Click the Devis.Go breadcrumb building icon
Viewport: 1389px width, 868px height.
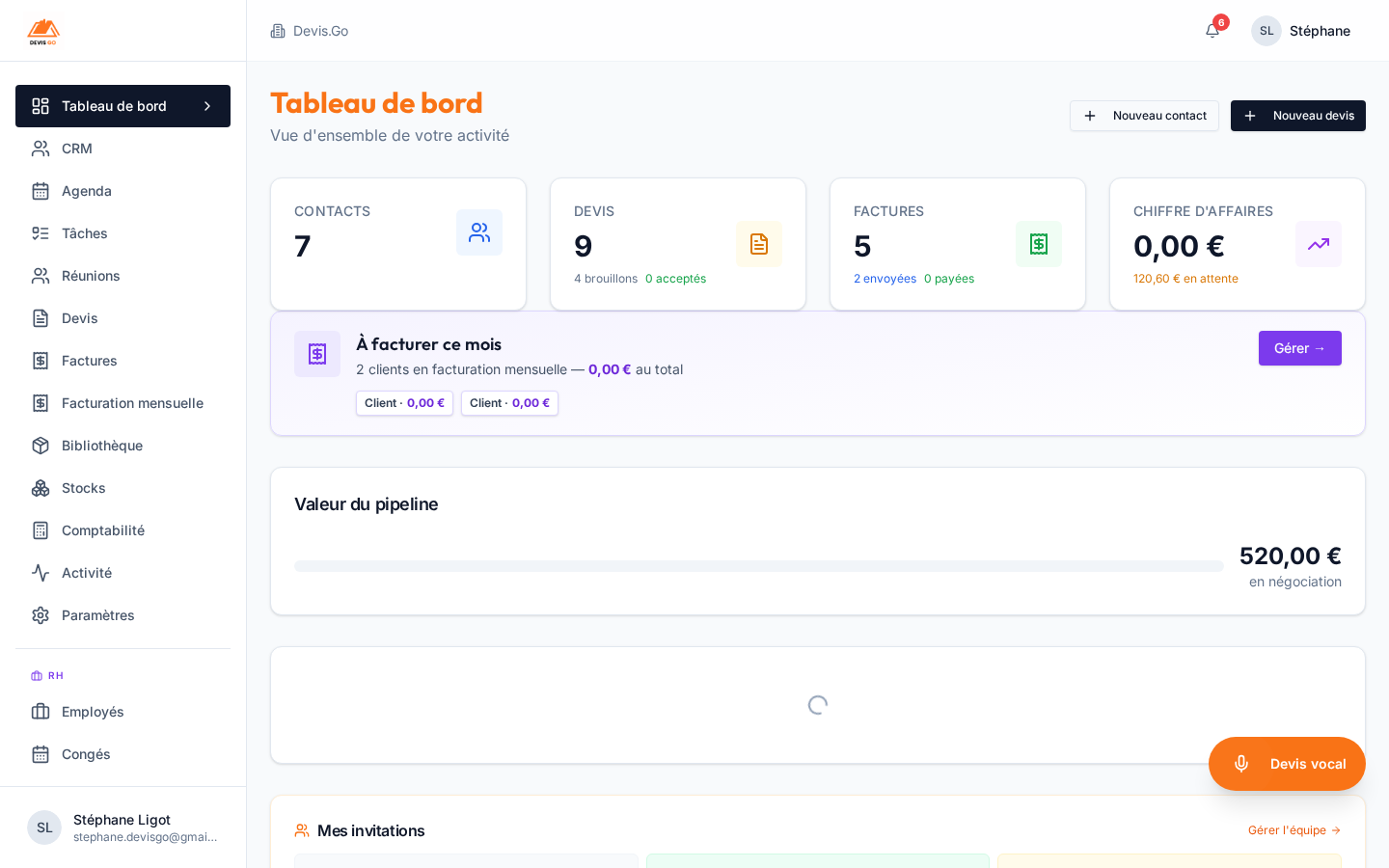click(x=278, y=31)
